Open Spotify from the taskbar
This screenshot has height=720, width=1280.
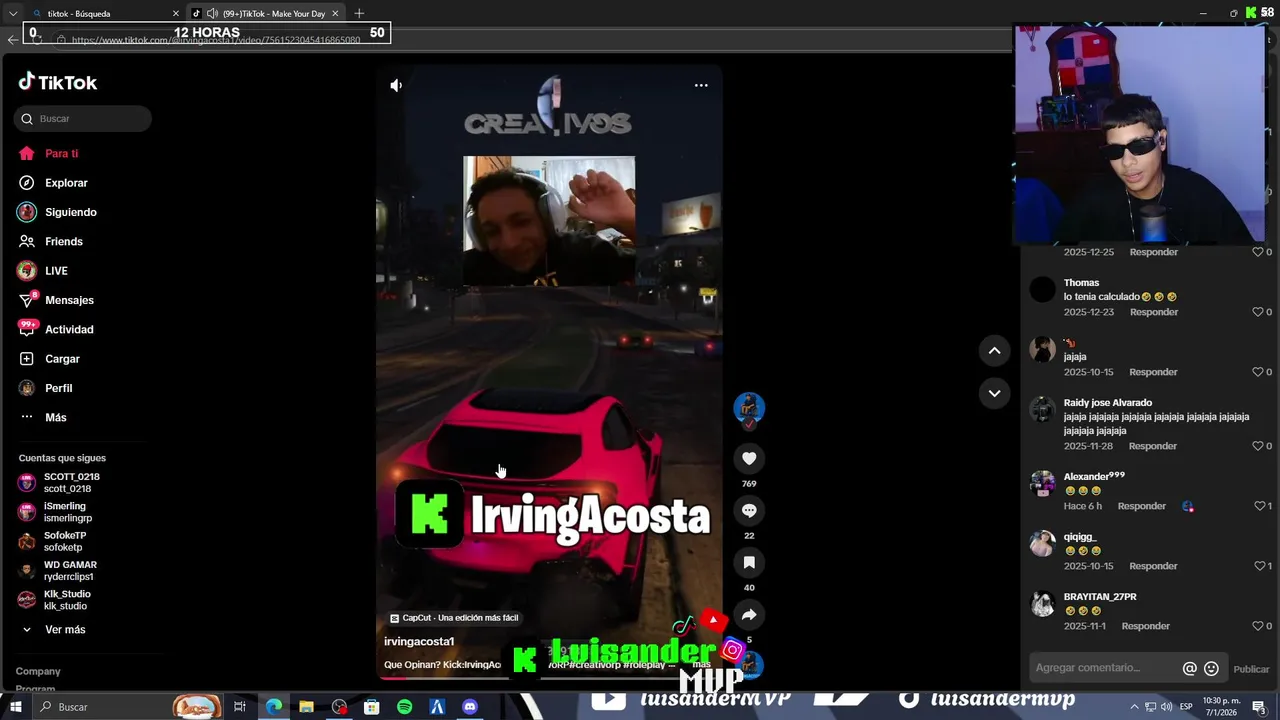[x=404, y=707]
